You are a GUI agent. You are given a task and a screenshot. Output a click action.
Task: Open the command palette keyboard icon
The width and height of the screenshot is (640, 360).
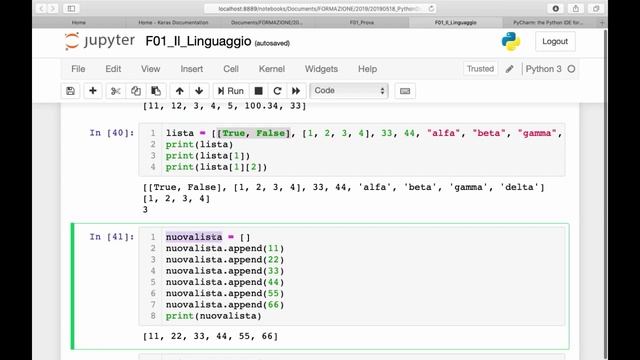tap(405, 91)
